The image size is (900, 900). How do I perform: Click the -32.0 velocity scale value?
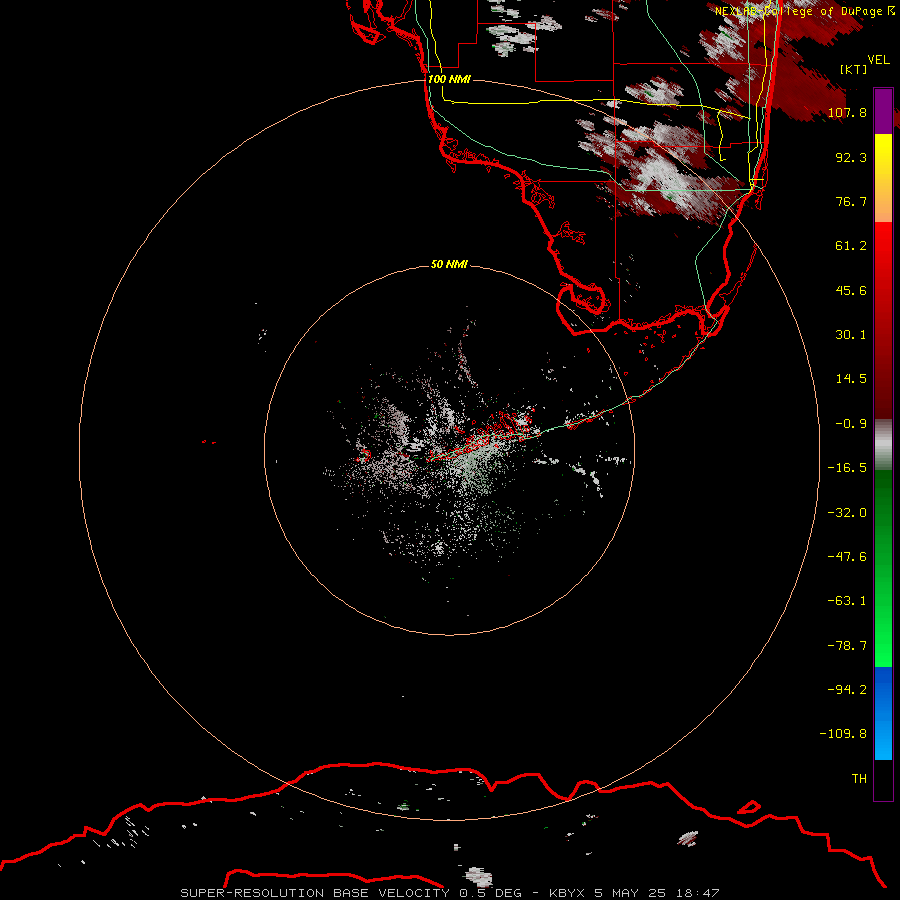pos(847,513)
